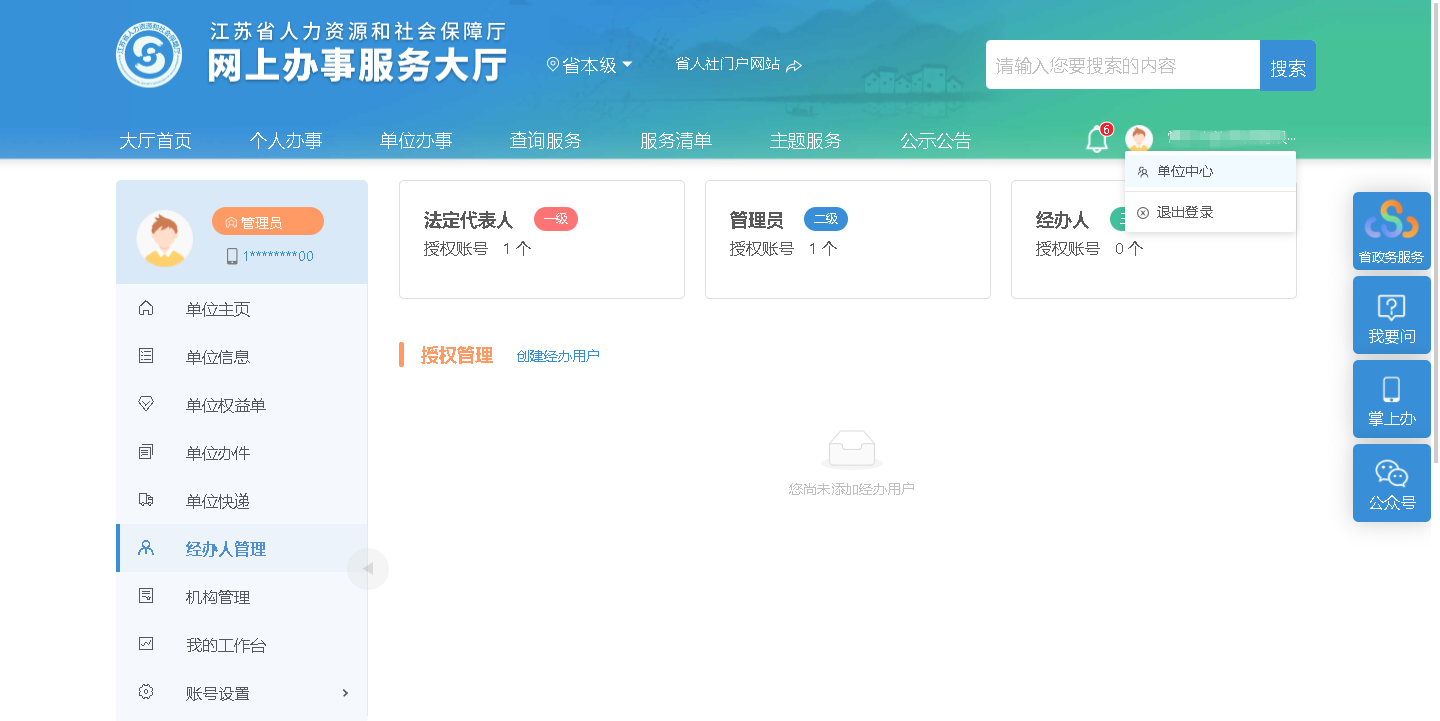This screenshot has width=1440, height=721.
Task: Go to 单位办事 navigation tab
Action: click(416, 141)
